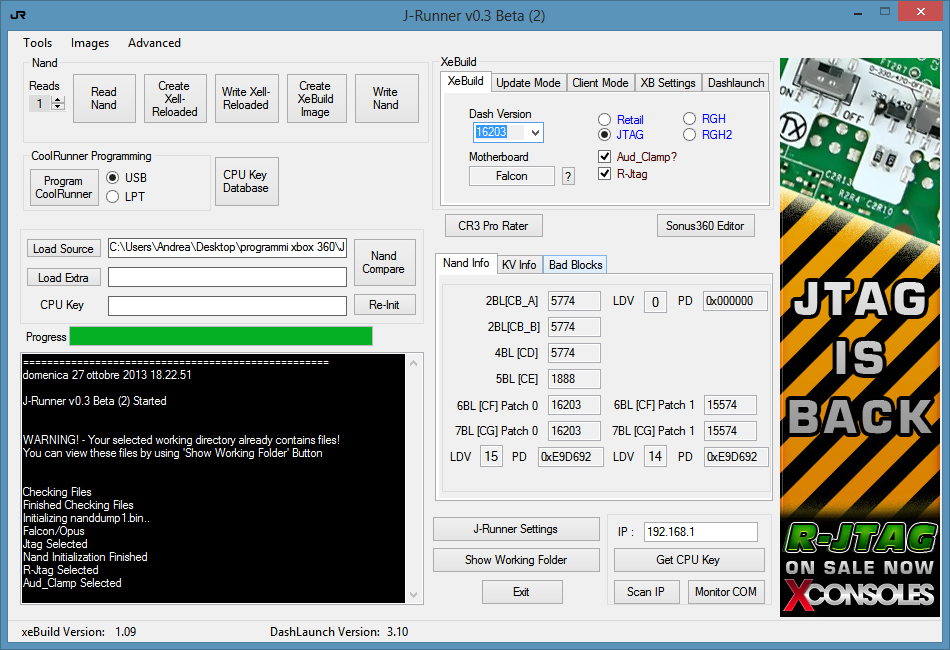Click the Load Source button
950x650 pixels.
(x=63, y=248)
